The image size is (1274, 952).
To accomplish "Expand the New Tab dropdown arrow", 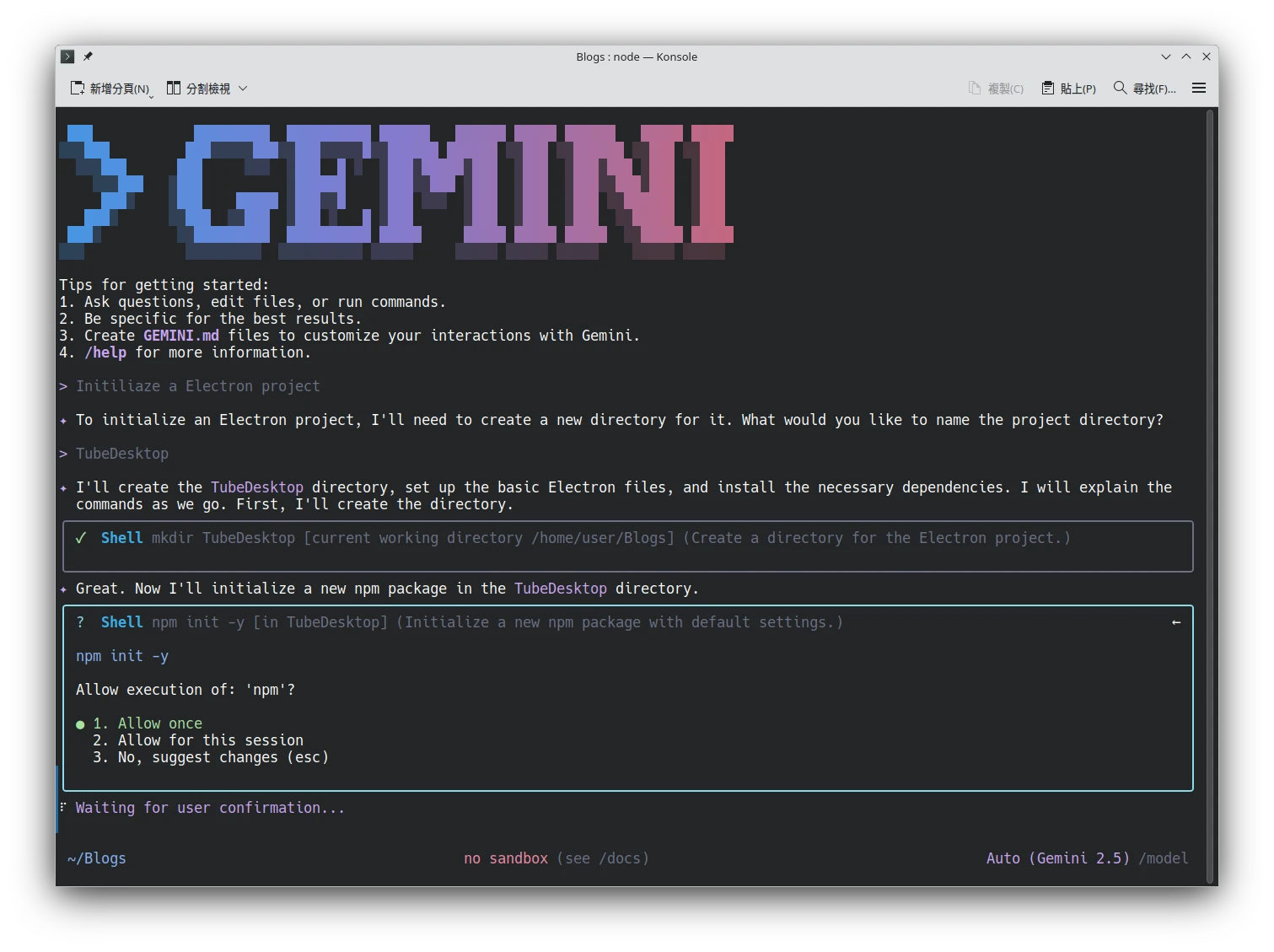I will point(152,95).
